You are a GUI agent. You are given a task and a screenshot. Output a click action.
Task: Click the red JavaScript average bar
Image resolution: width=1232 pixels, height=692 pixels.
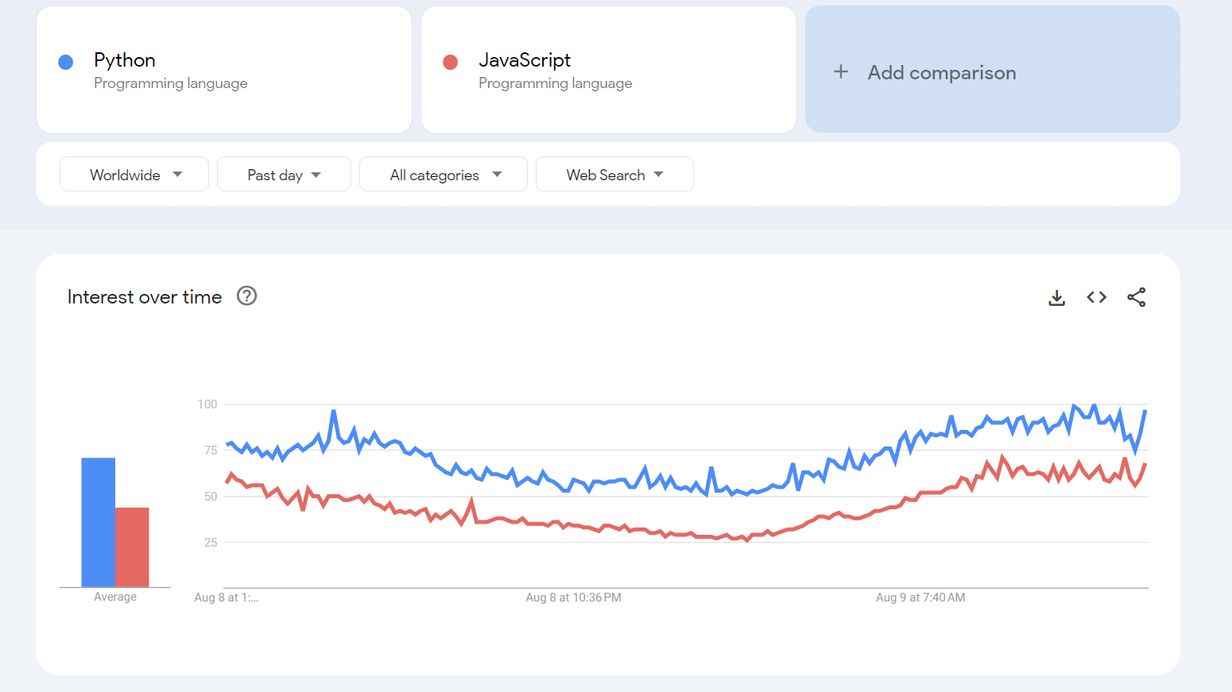click(132, 547)
